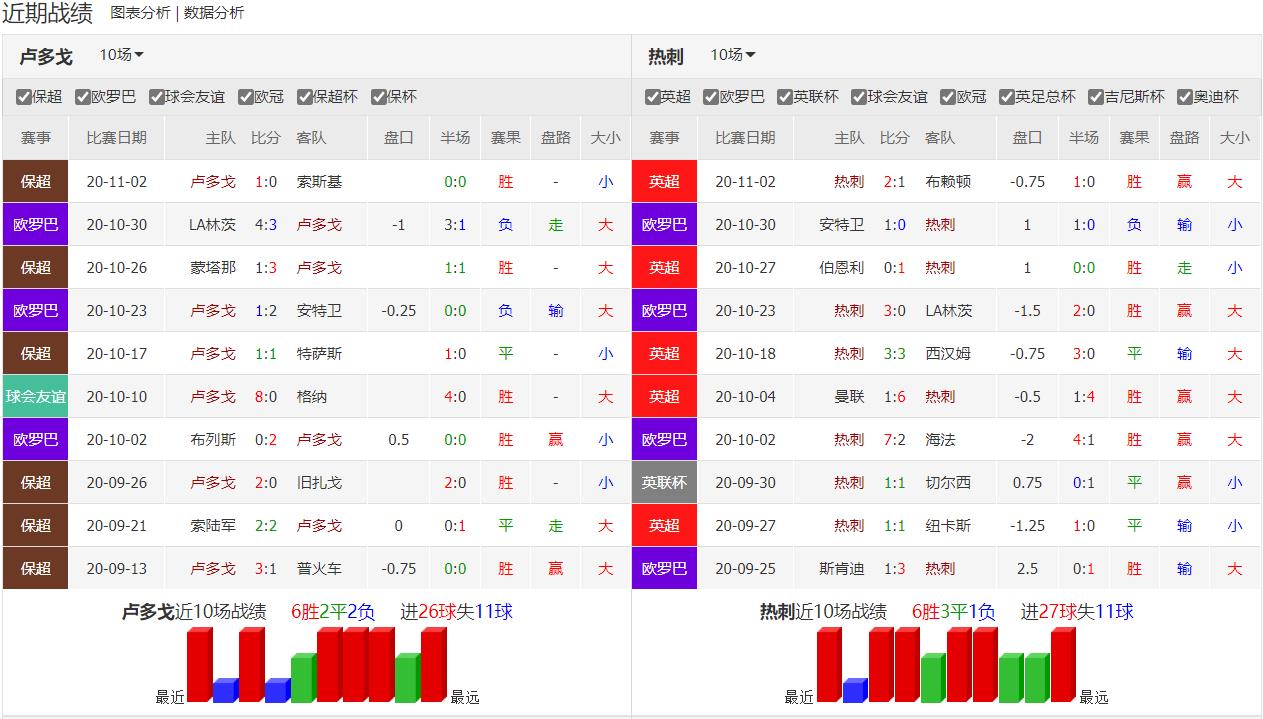Image resolution: width=1263 pixels, height=719 pixels.
Task: Click the 曼联 team name link
Action: (849, 397)
